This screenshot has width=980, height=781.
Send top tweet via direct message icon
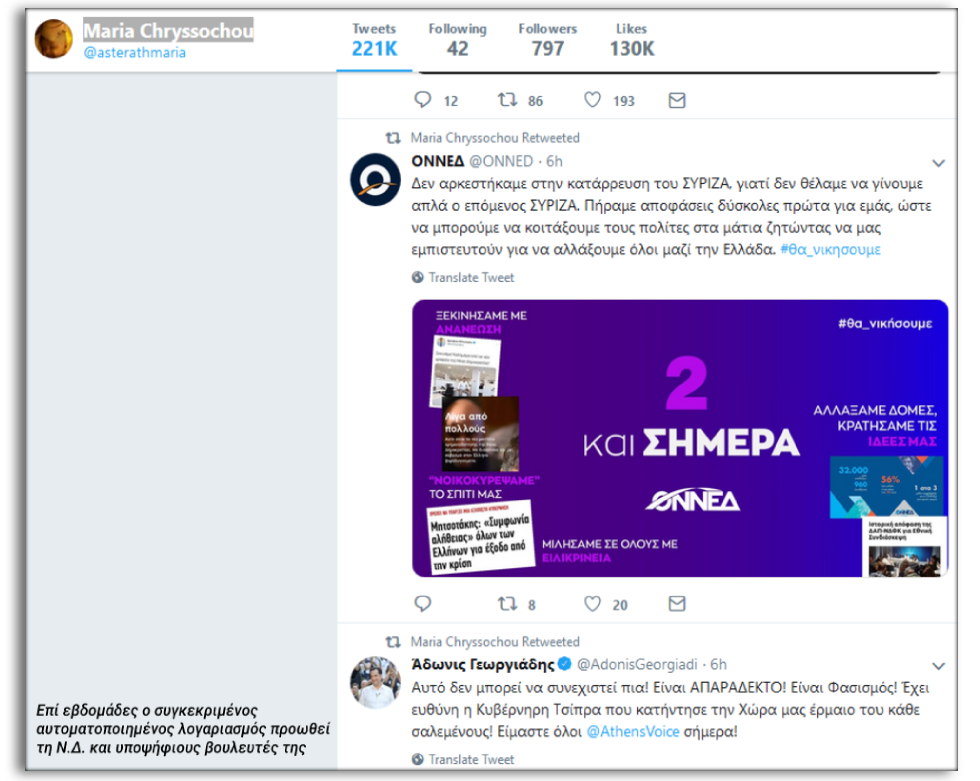click(677, 100)
